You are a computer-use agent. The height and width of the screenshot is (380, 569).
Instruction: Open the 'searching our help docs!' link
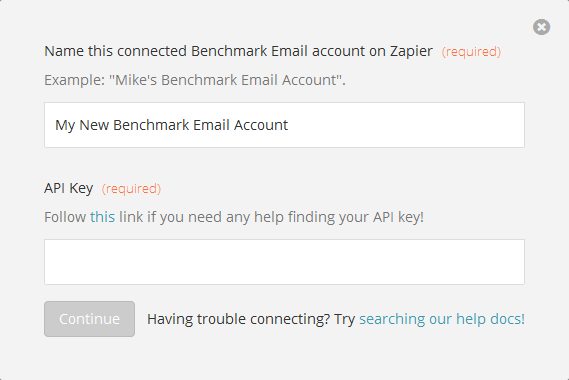[442, 319]
